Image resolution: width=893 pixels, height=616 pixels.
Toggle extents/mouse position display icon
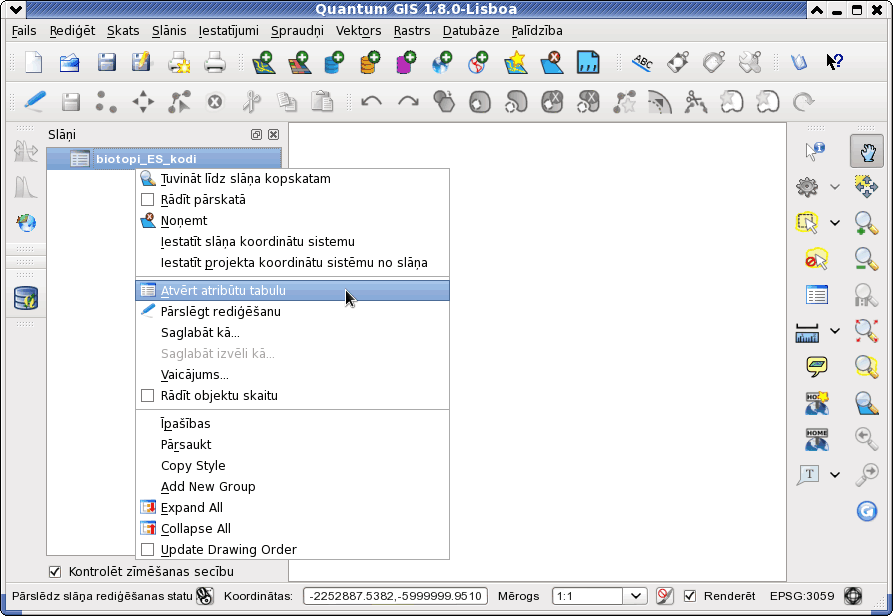click(x=204, y=596)
